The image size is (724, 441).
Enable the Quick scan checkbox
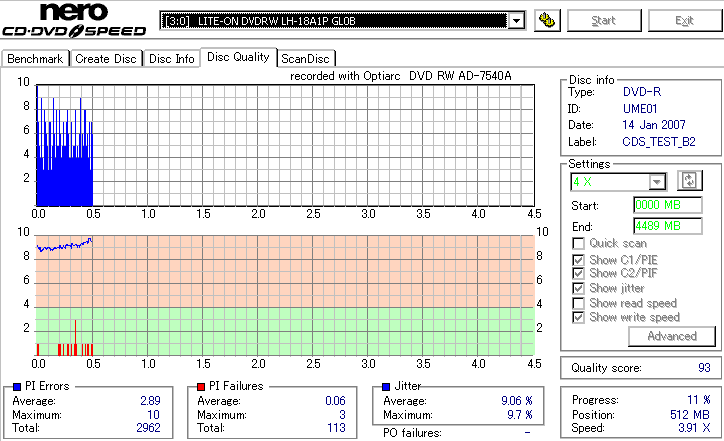578,243
